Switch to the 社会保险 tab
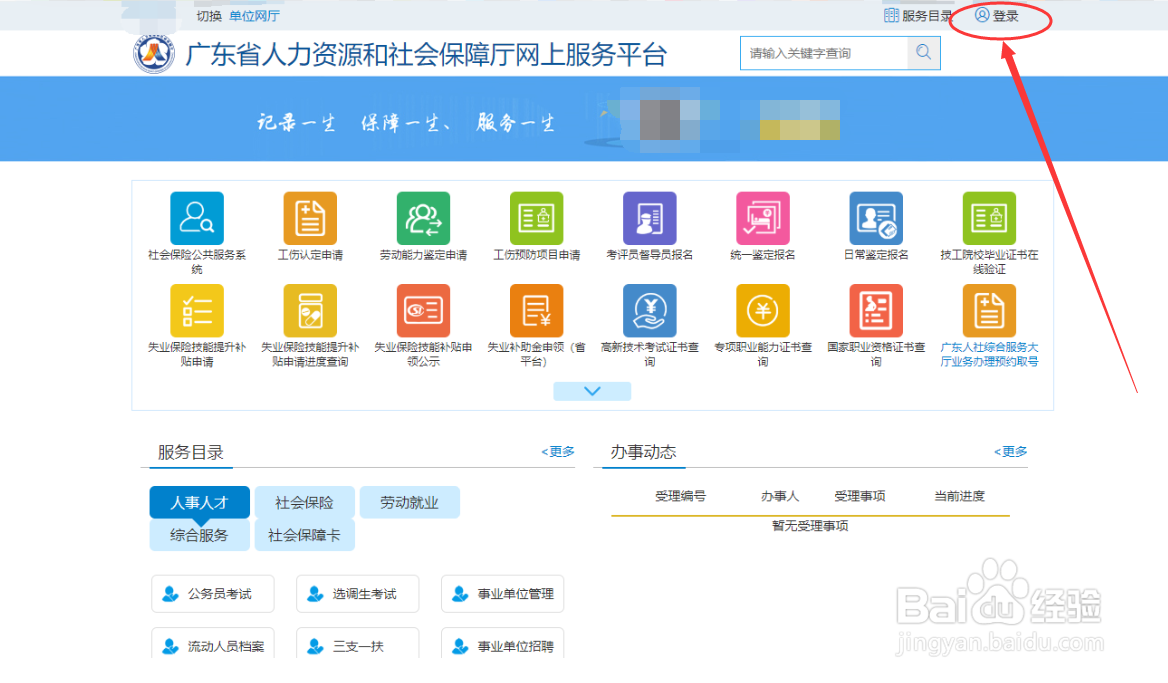Viewport: 1168px width, 683px height. (x=304, y=502)
